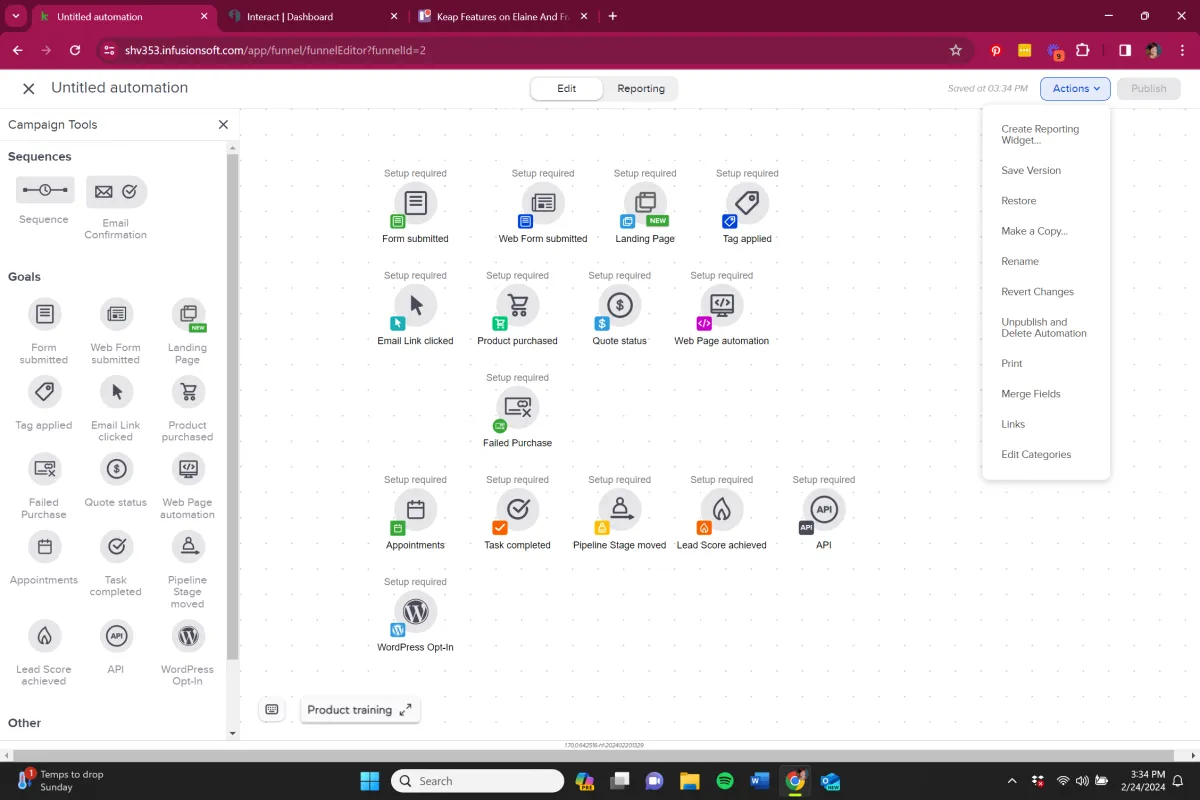
Task: Expand the Product training panel
Action: [x=360, y=710]
